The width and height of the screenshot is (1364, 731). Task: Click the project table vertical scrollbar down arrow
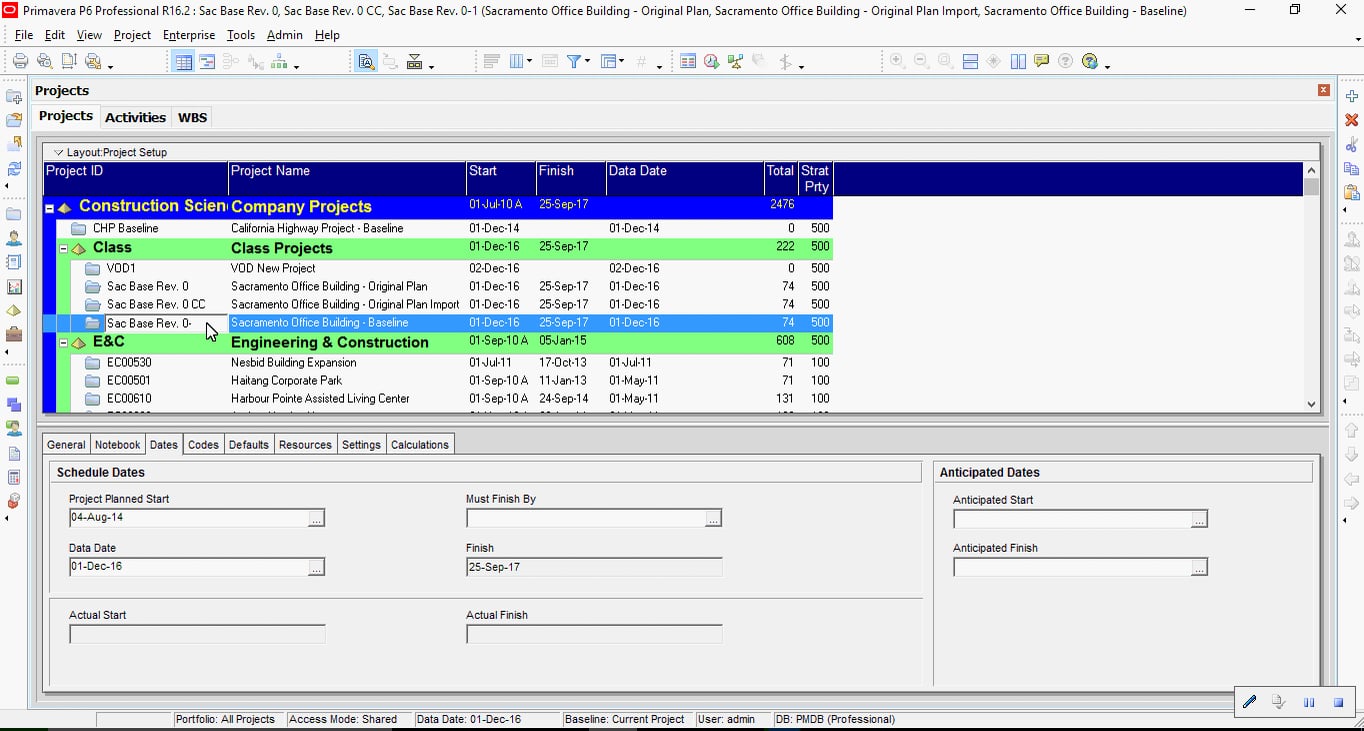[x=1311, y=404]
